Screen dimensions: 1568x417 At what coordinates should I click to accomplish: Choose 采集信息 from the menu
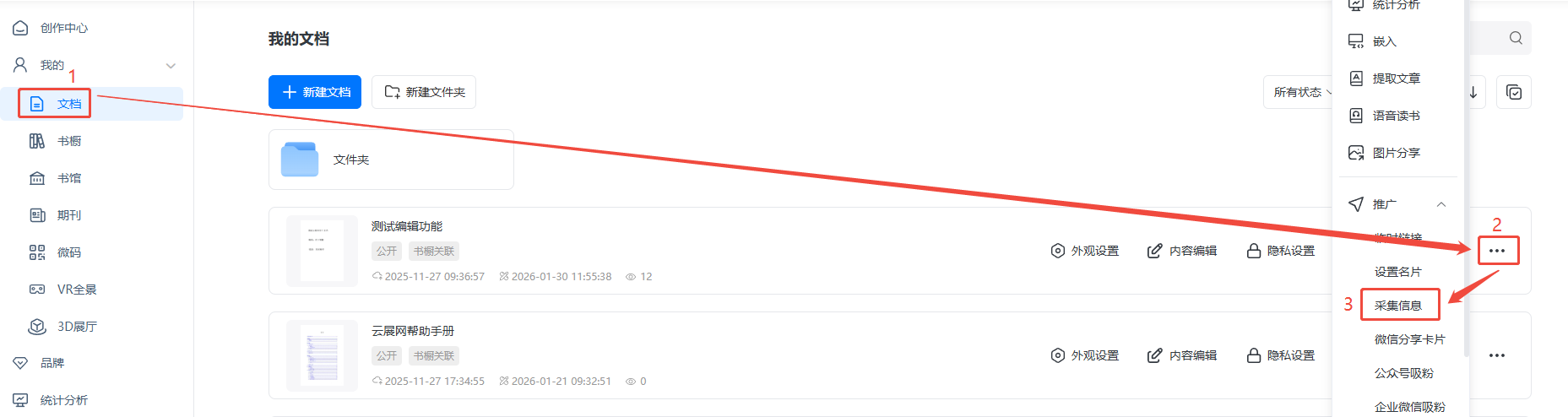pos(1398,306)
